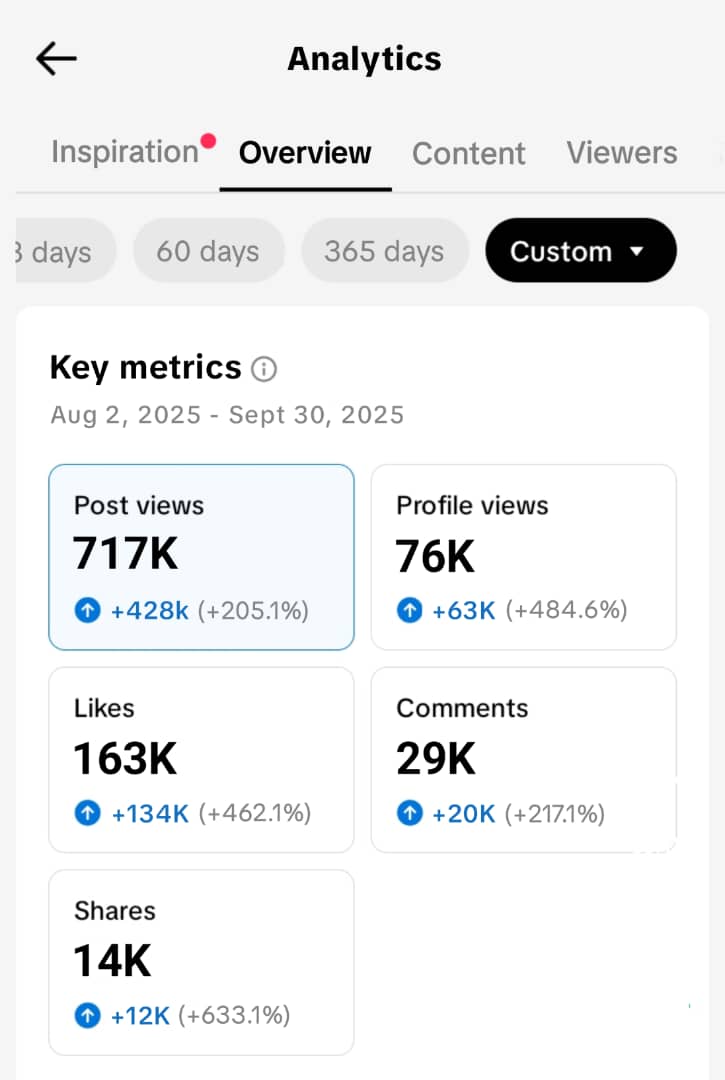Image resolution: width=725 pixels, height=1080 pixels.
Task: Open the Viewers tab
Action: (x=621, y=153)
